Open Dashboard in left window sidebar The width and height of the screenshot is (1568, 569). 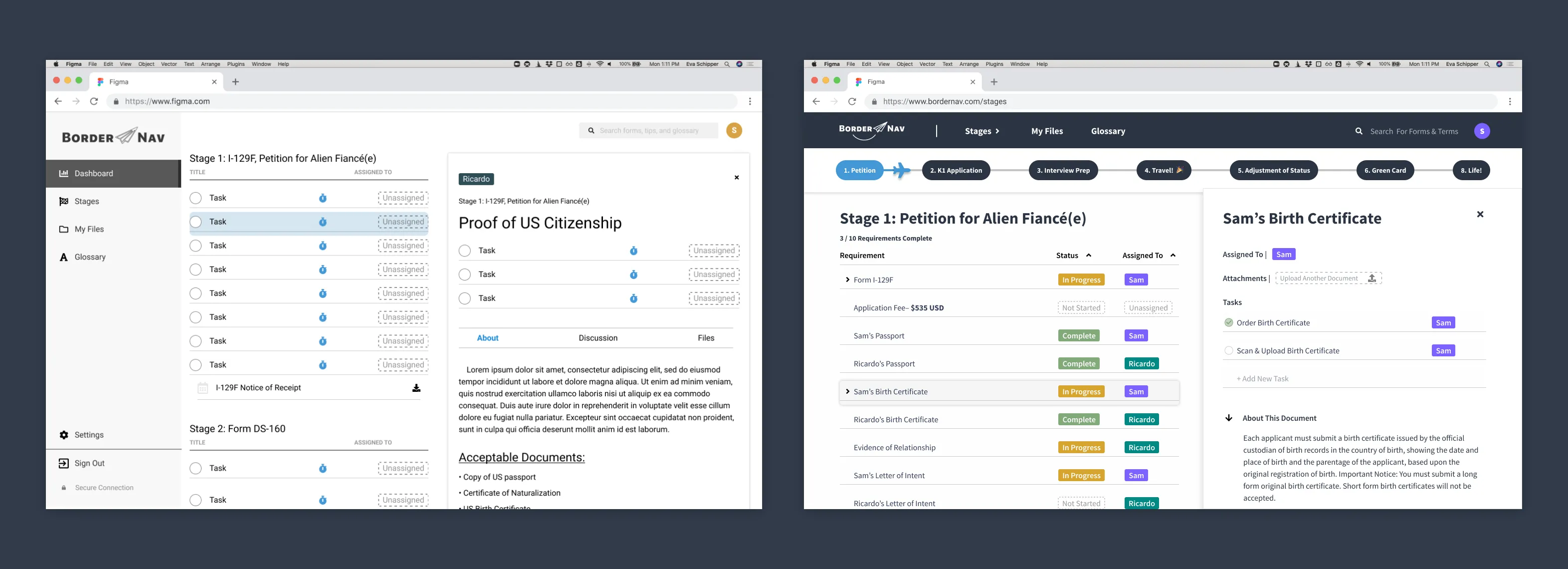tap(113, 174)
